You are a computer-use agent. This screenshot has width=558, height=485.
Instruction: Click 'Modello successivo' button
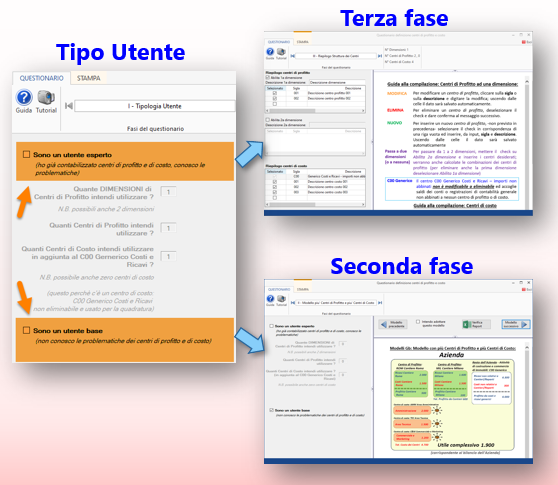coord(516,324)
